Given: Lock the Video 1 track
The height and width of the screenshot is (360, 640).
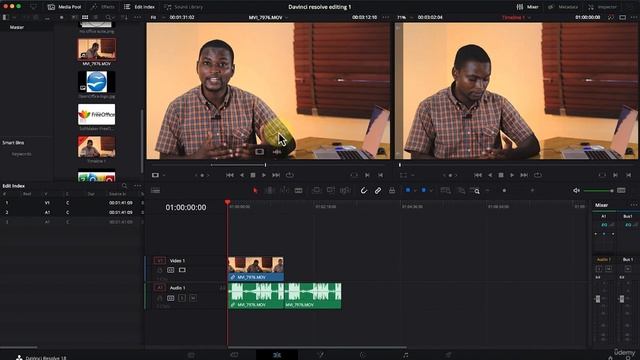Looking at the screenshot, I should pos(160,270).
